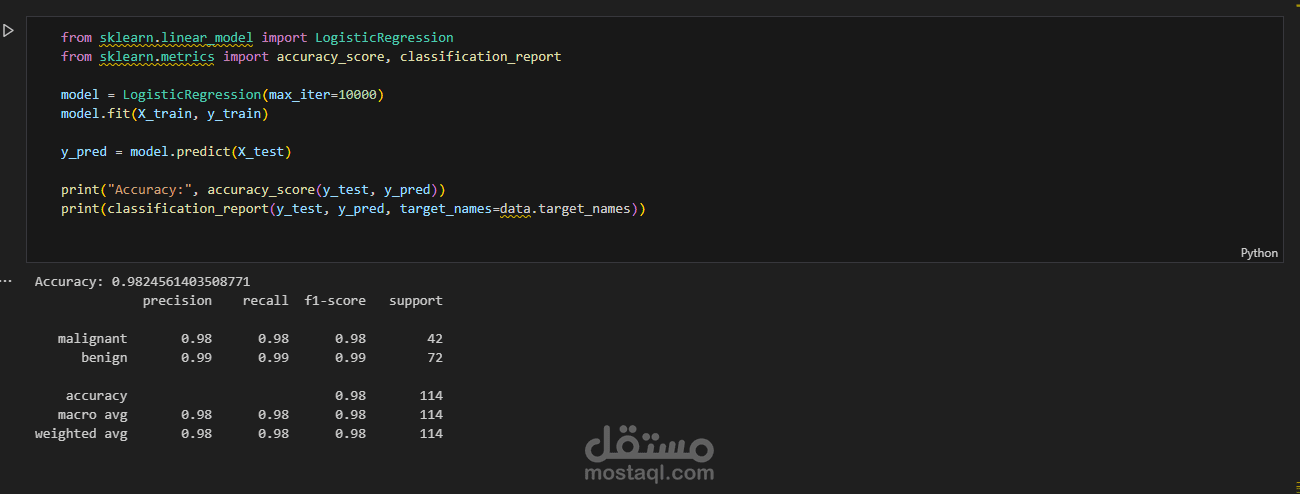Click the 'malignant' row label

(92, 339)
